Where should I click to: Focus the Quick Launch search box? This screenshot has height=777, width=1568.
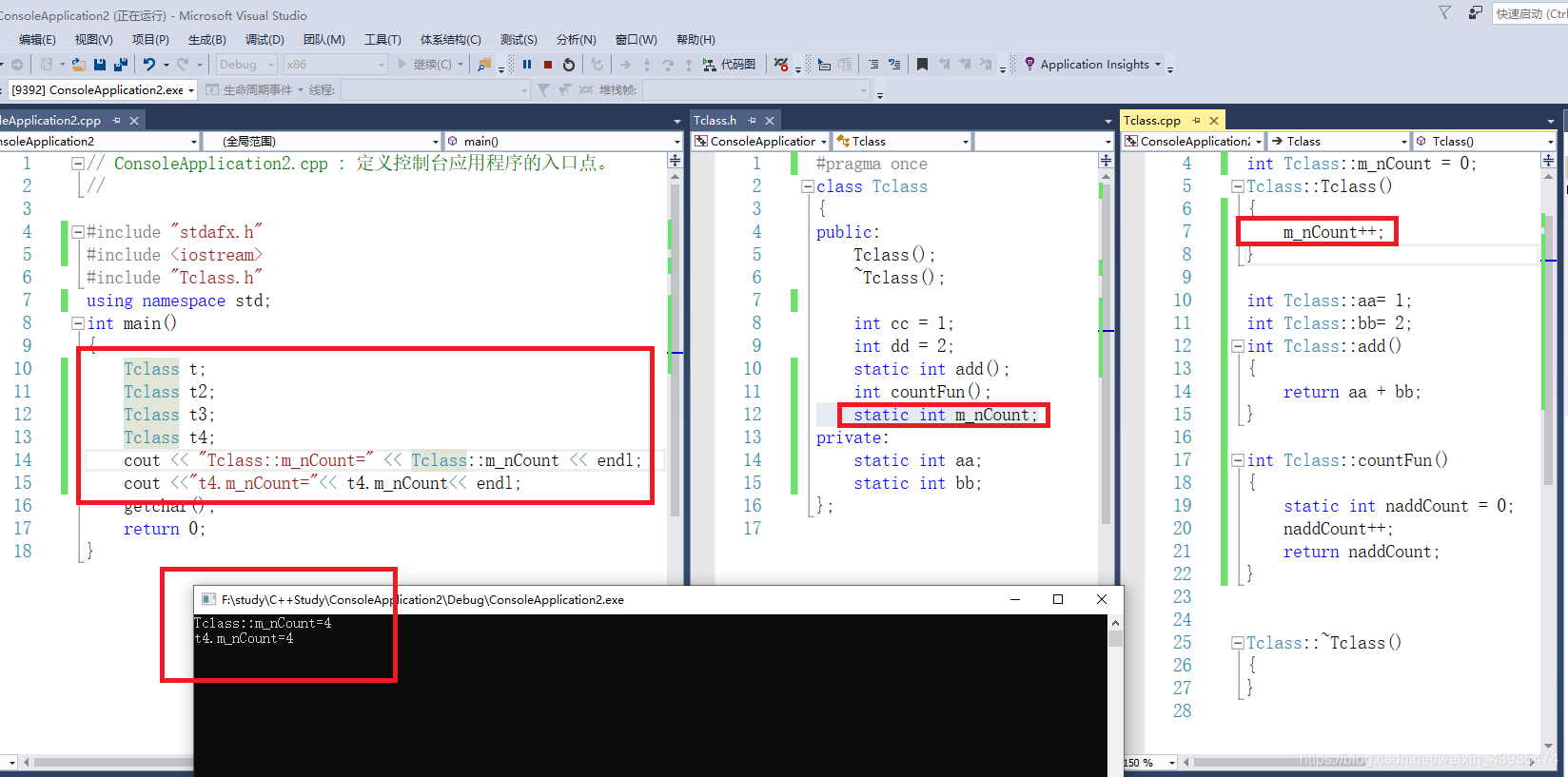tap(1530, 13)
